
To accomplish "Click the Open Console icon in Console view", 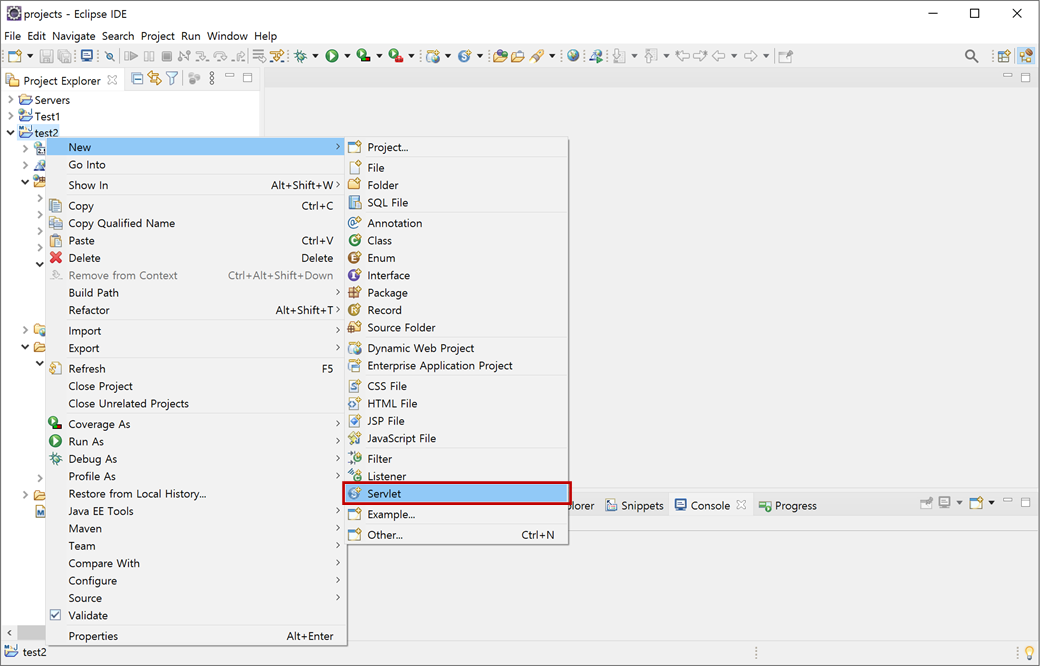I will [976, 503].
